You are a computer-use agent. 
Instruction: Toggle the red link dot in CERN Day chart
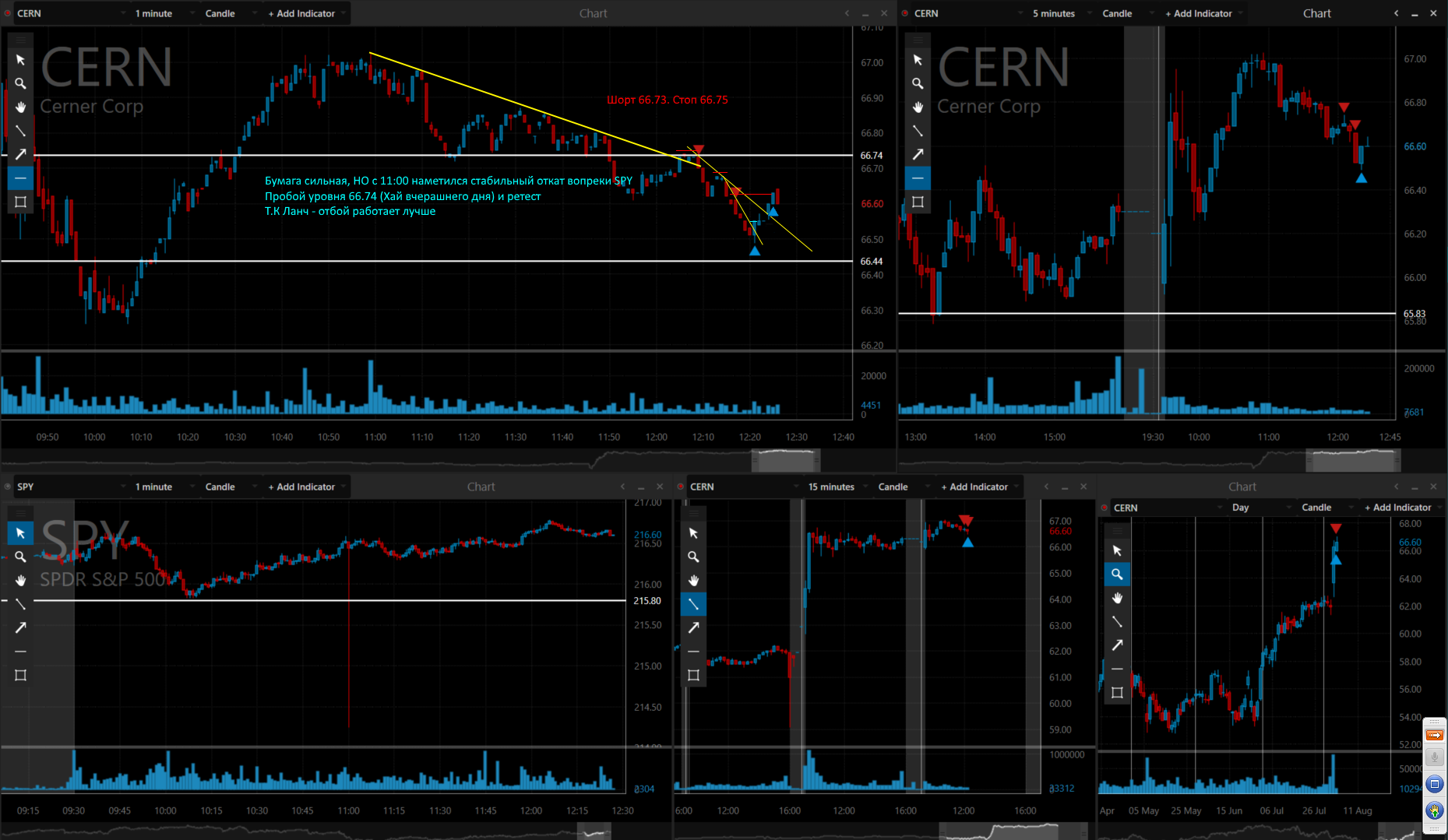tap(1104, 508)
